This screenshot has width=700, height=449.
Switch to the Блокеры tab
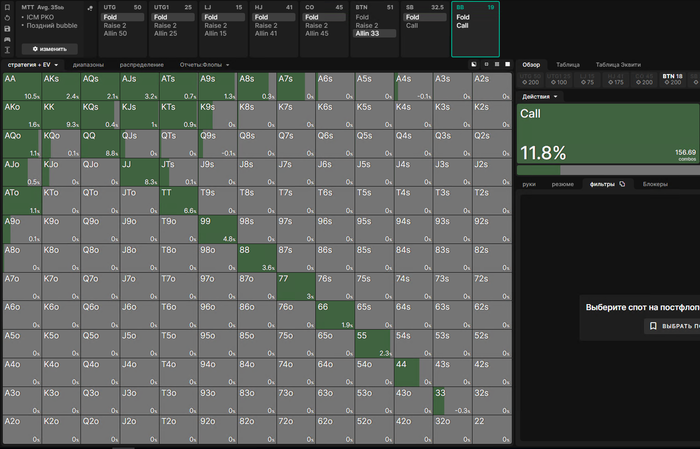655,184
